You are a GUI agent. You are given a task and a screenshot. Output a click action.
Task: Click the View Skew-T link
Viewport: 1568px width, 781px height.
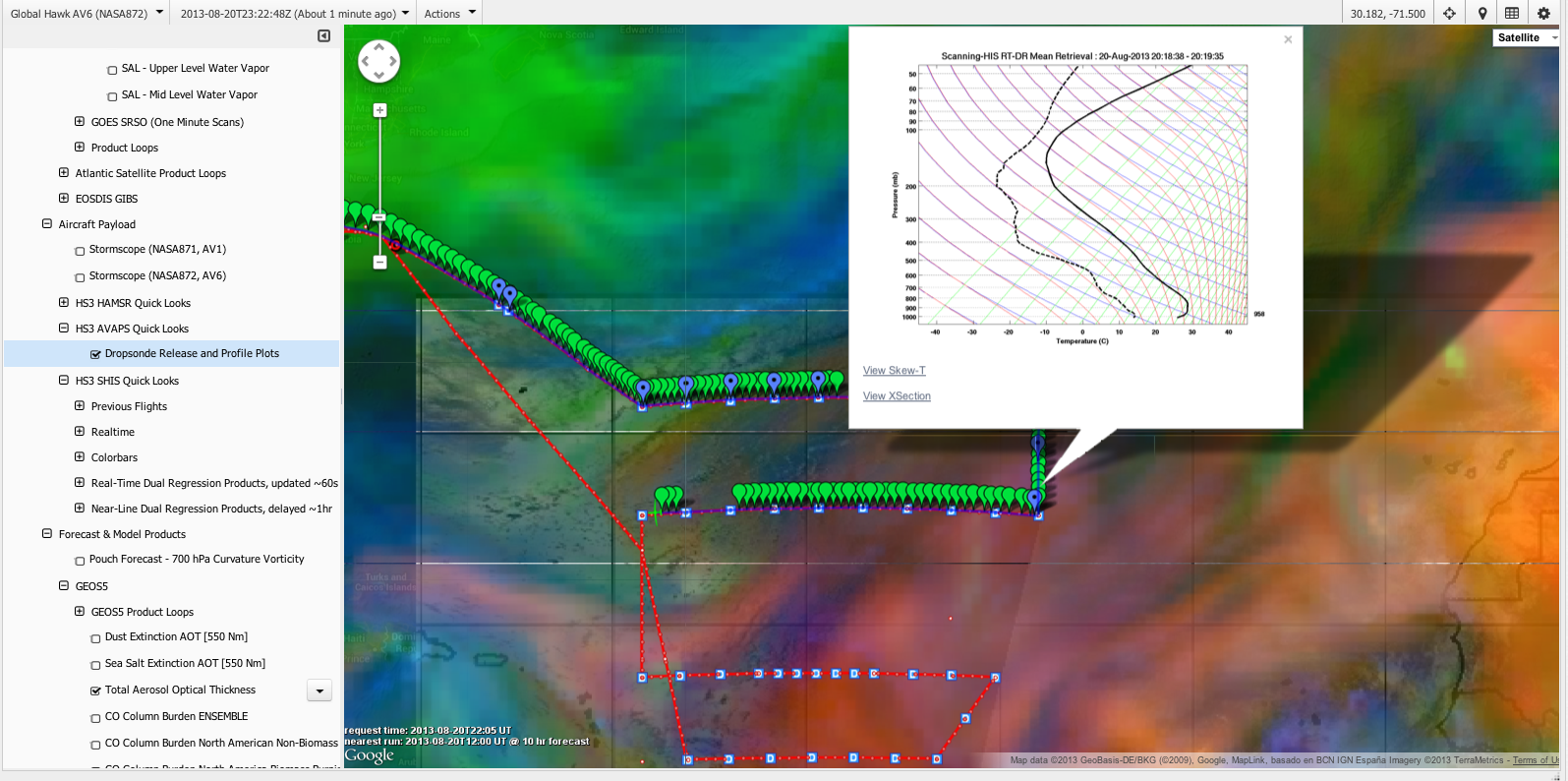click(894, 371)
